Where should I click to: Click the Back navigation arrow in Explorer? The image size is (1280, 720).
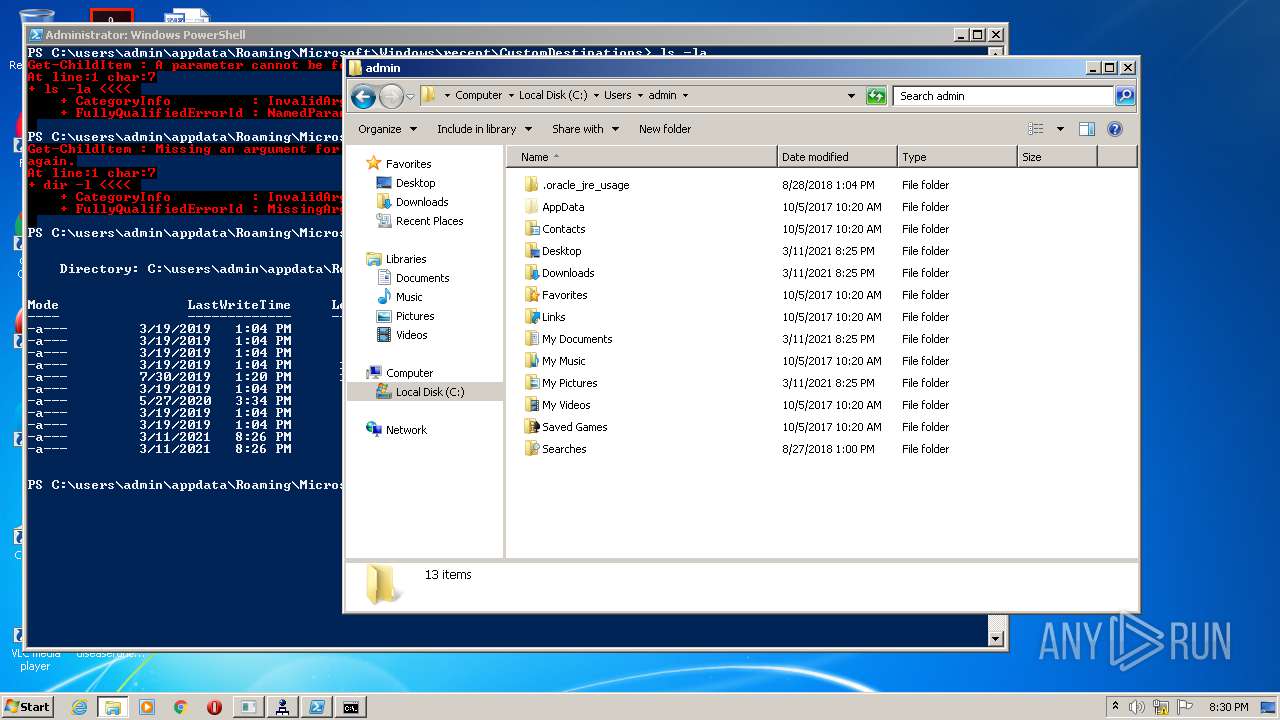coord(364,96)
